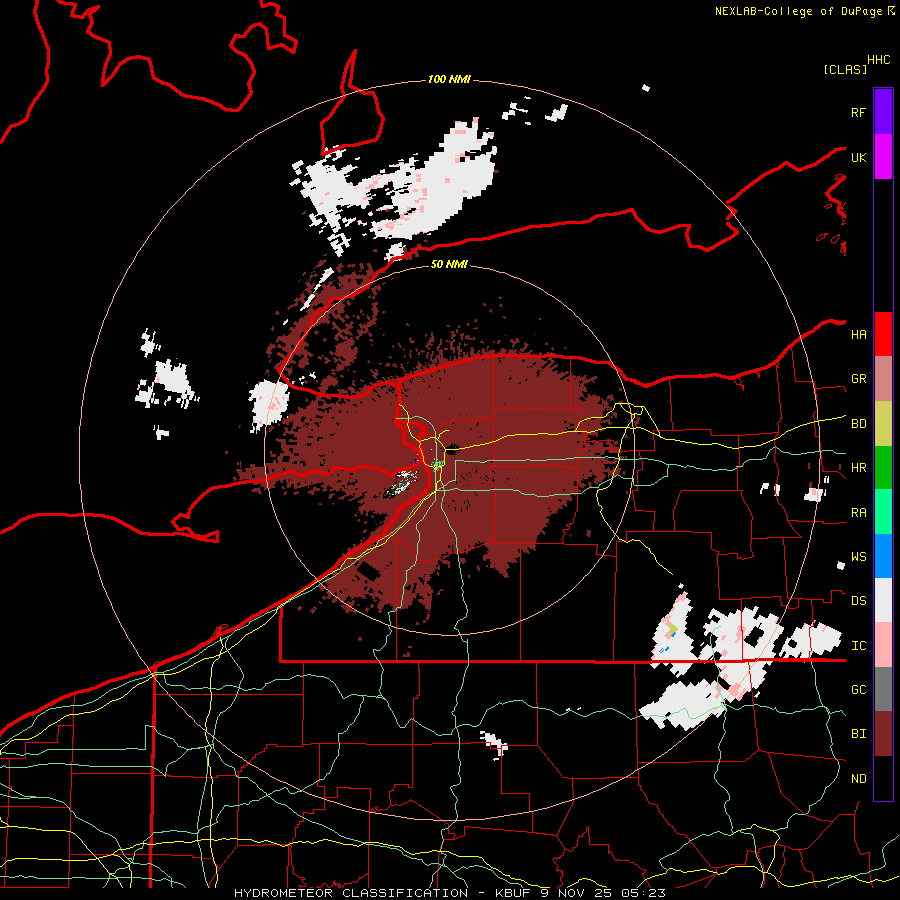Click the 9 NOV 25 date text
Screen dimensions: 900x900
tap(577, 893)
